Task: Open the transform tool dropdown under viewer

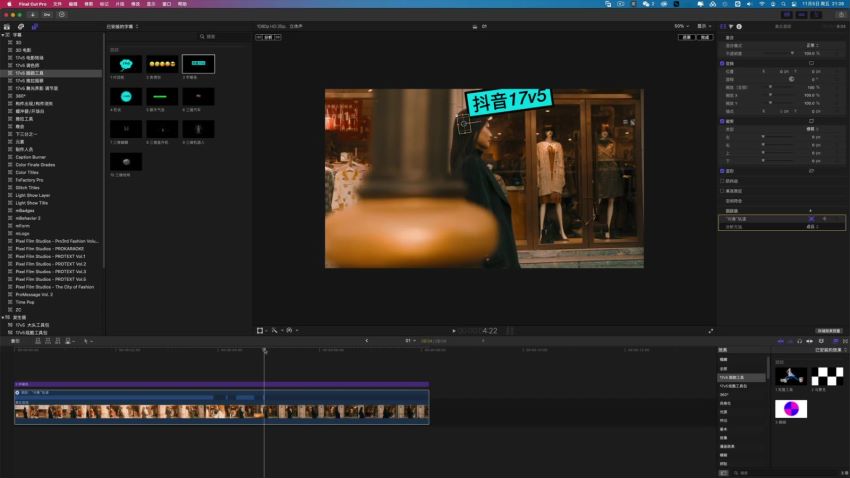Action: click(x=262, y=331)
